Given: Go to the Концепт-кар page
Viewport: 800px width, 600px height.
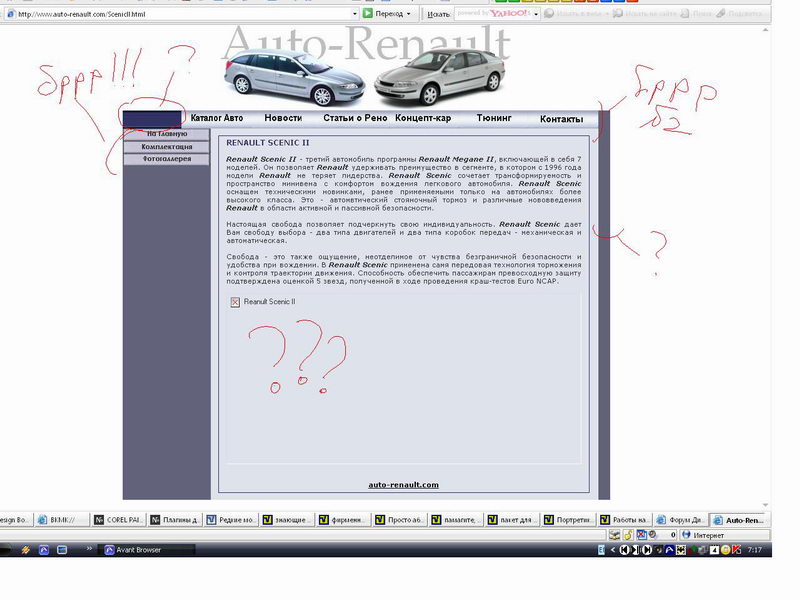Looking at the screenshot, I should 423,118.
